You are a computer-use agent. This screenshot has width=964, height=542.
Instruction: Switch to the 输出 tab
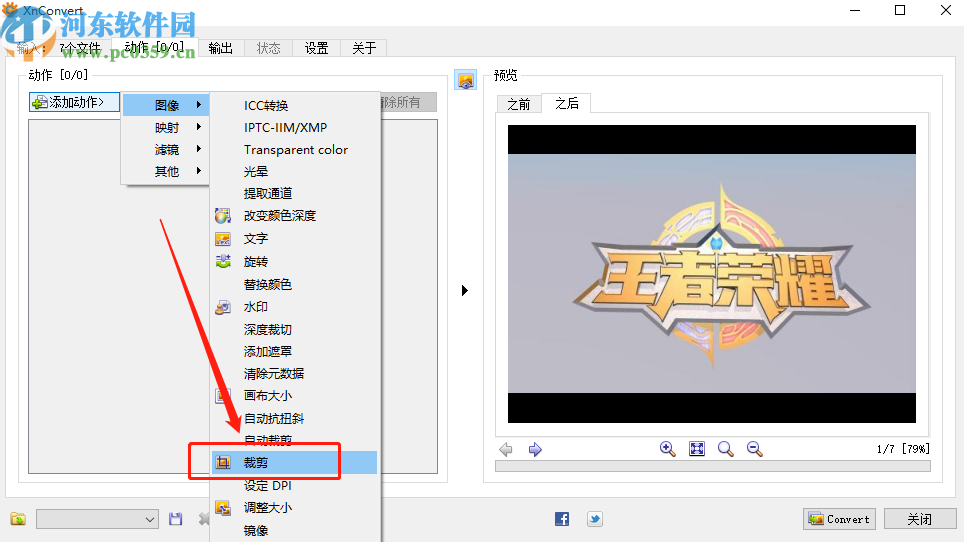click(x=221, y=48)
